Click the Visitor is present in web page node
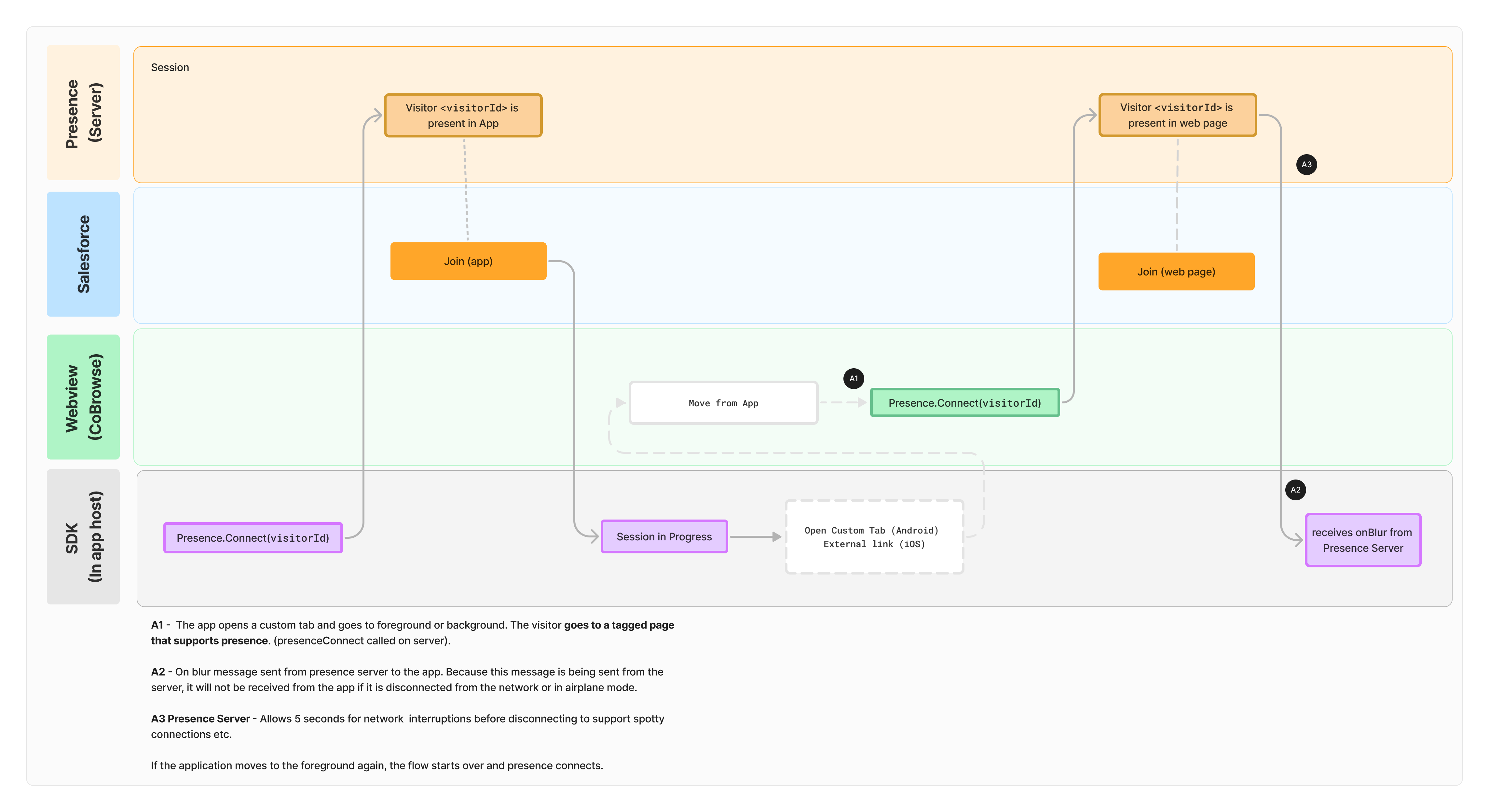 pyautogui.click(x=1178, y=115)
